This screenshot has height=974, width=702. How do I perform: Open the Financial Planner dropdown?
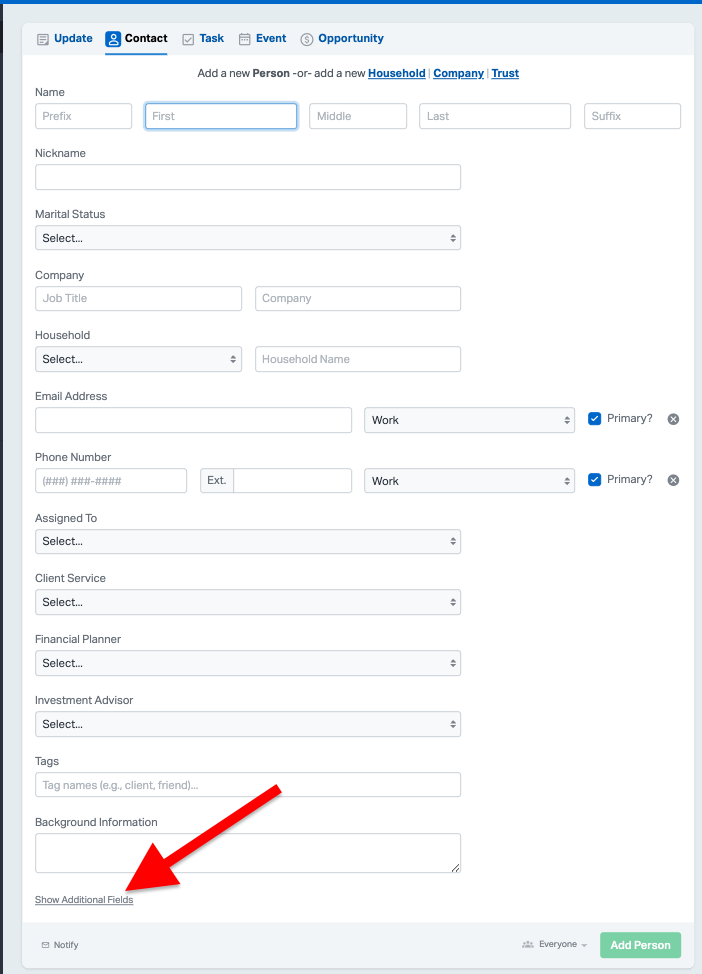click(247, 663)
